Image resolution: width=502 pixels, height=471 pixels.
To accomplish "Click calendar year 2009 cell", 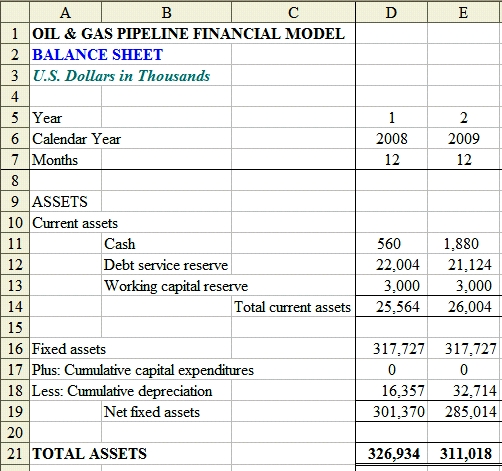I will [x=463, y=139].
